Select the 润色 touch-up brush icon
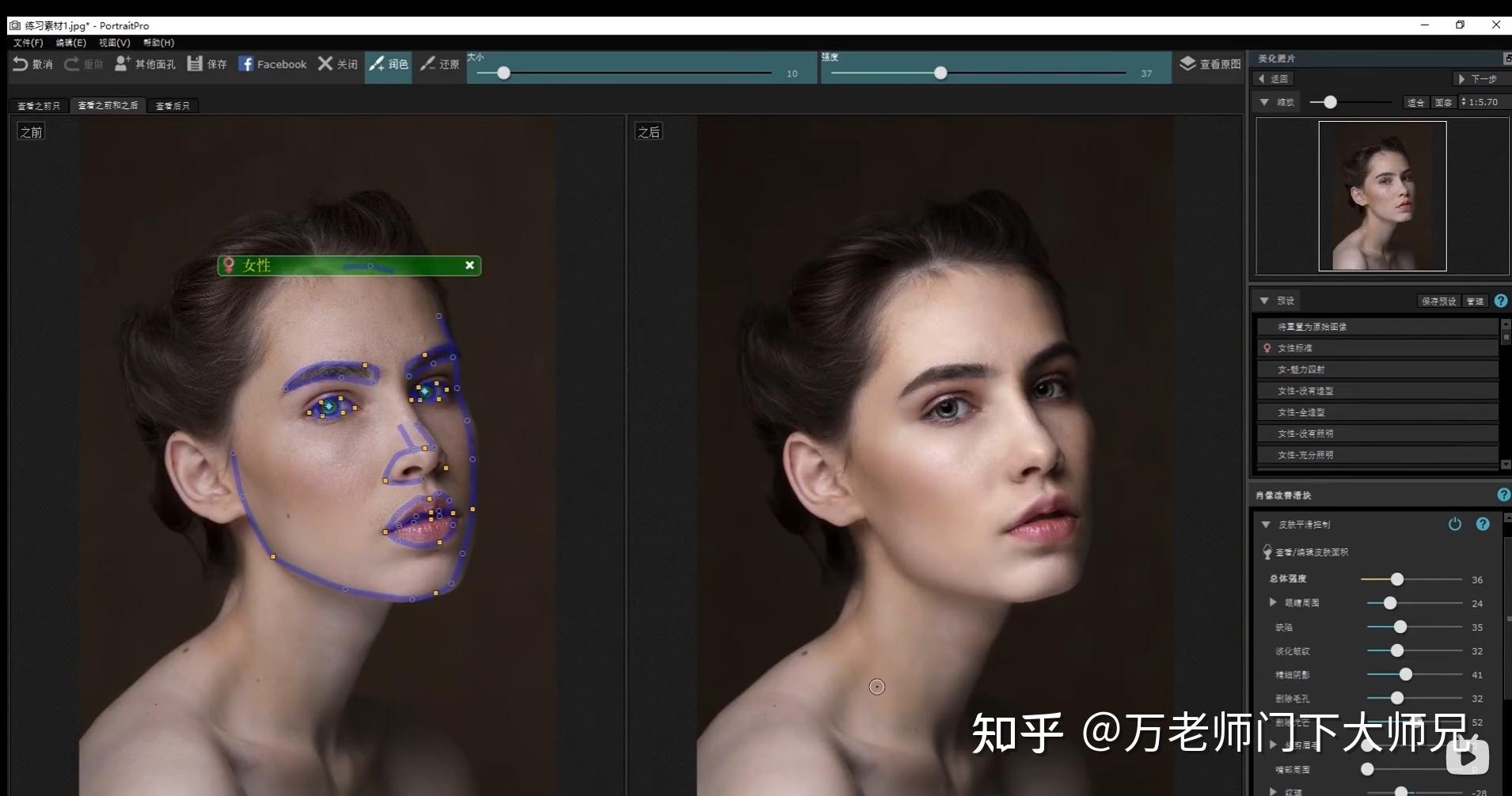The height and width of the screenshot is (796, 1512). tap(377, 63)
